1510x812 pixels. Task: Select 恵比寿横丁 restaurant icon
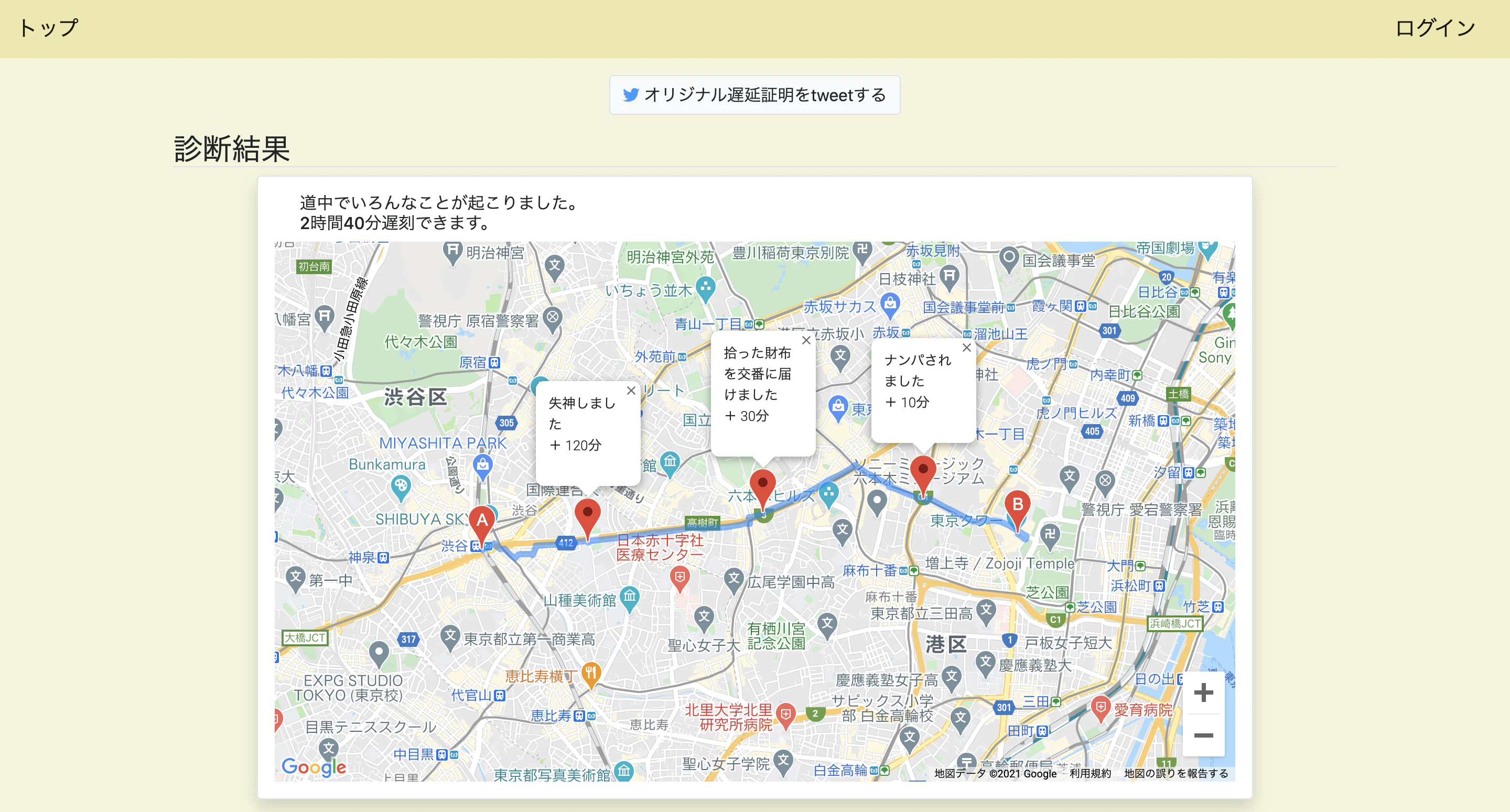[x=591, y=674]
